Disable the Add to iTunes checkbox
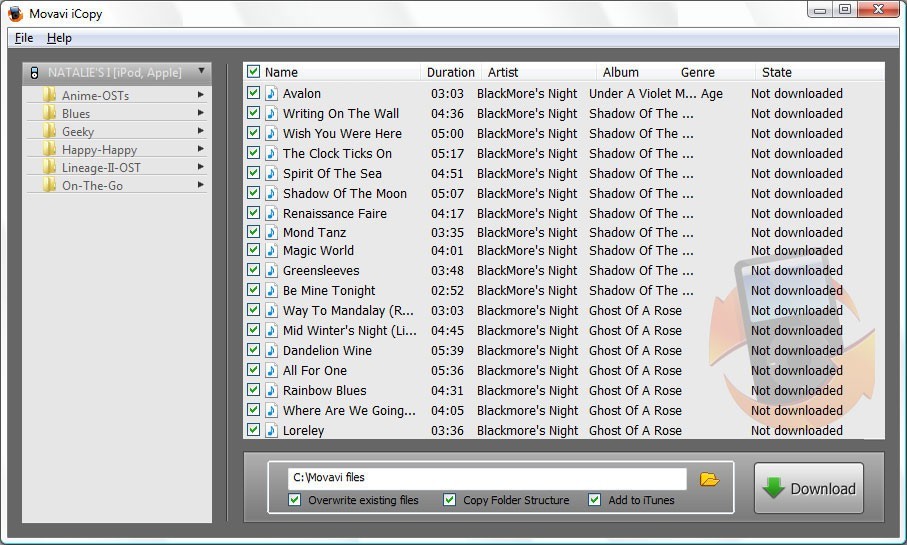This screenshot has width=907, height=545. click(595, 499)
